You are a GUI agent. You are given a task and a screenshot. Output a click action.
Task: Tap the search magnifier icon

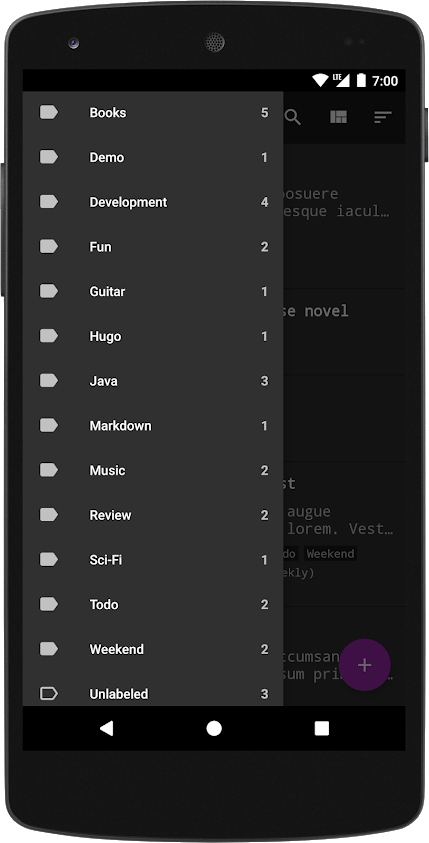(x=293, y=117)
